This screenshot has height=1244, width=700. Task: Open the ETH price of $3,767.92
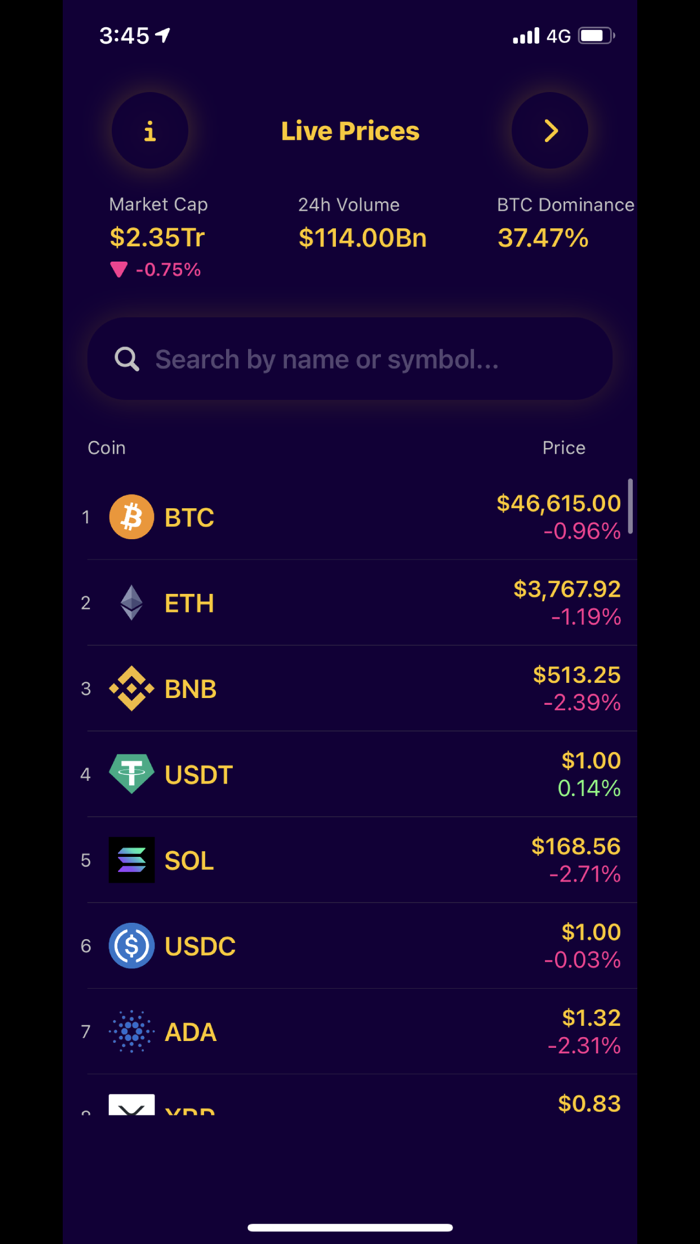(566, 590)
